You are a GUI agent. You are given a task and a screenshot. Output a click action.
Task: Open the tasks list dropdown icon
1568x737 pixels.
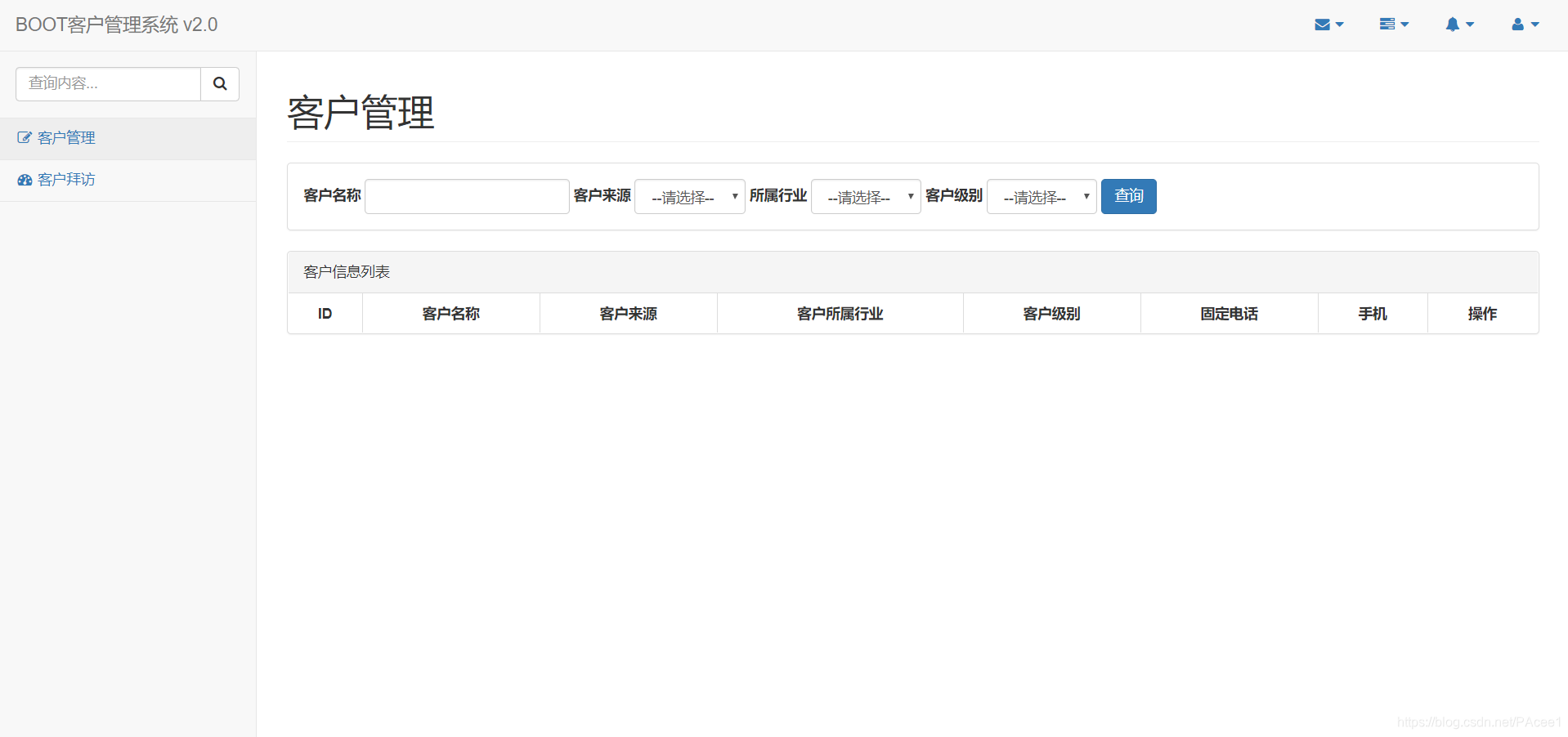pos(1394,25)
